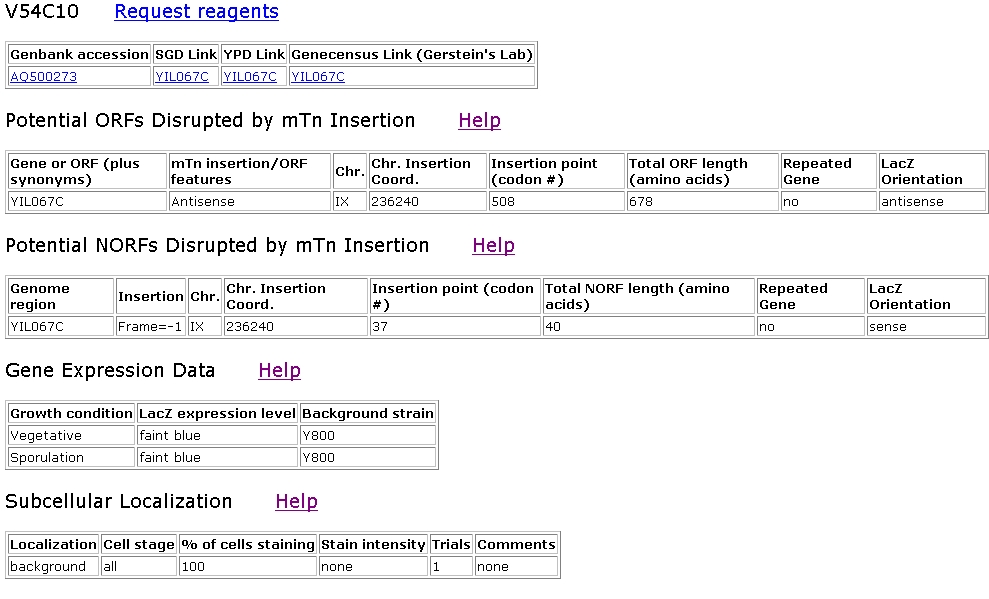This screenshot has width=989, height=599.
Task: Click the NORF LacZ Orientation sense cell
Action: (926, 326)
